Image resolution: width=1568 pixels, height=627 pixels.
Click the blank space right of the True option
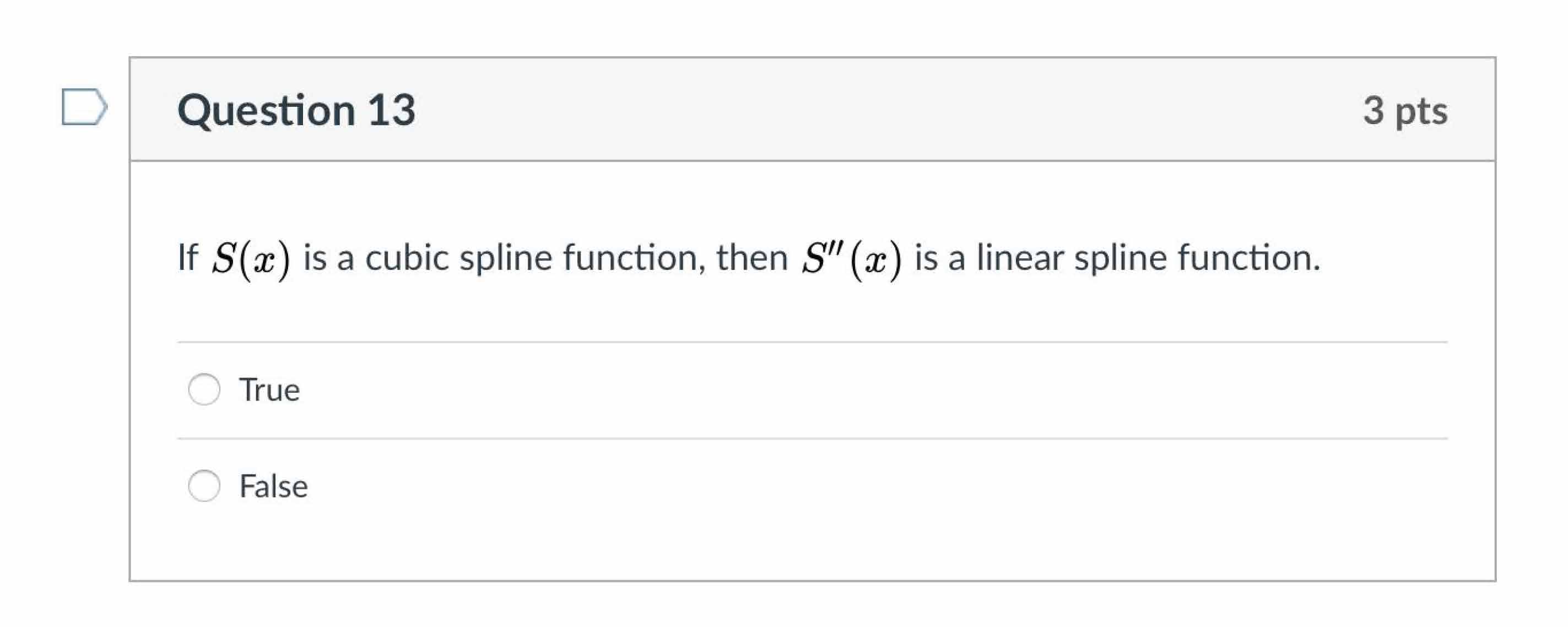click(852, 390)
